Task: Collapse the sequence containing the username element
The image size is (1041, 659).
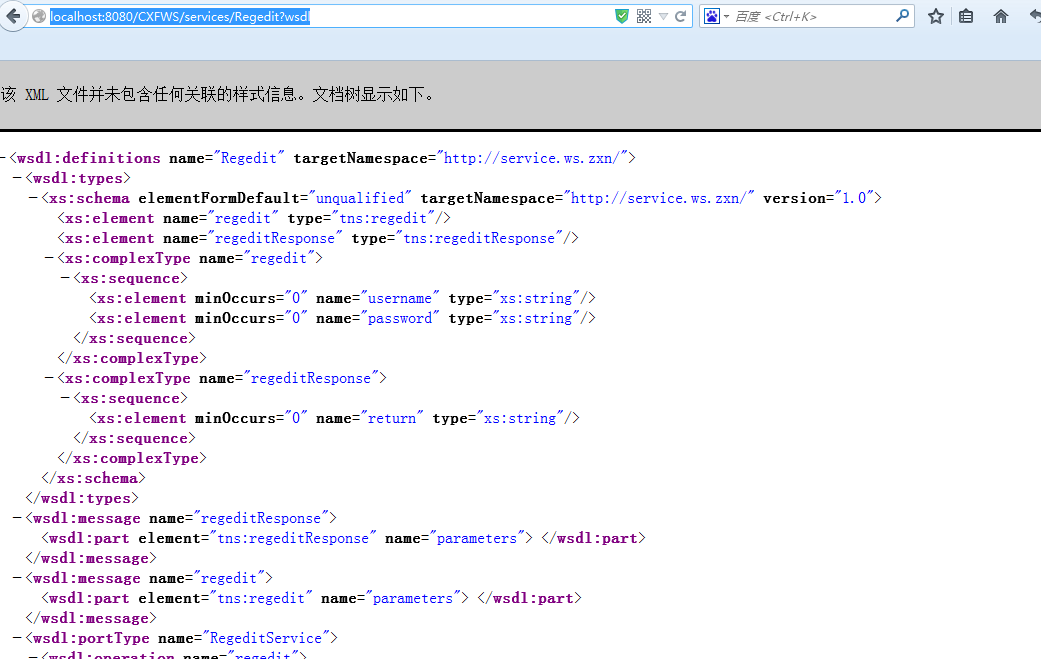Action: pyautogui.click(x=65, y=278)
